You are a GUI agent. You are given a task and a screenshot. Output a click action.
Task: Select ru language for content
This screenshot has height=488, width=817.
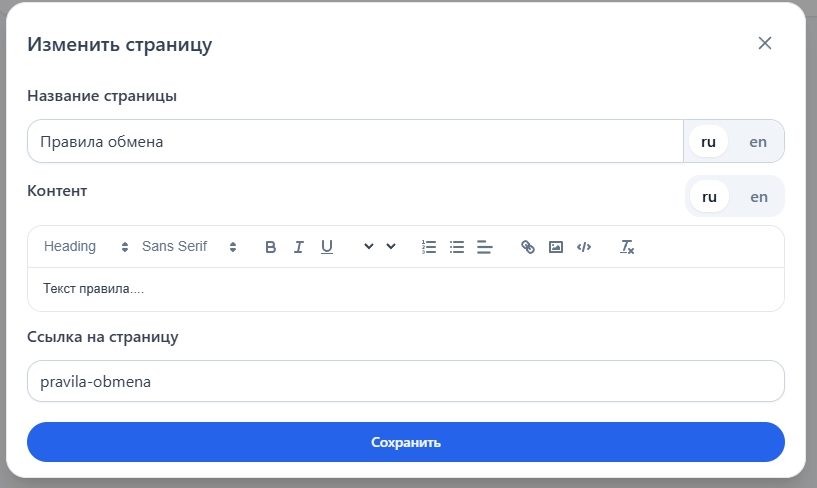pyautogui.click(x=710, y=196)
